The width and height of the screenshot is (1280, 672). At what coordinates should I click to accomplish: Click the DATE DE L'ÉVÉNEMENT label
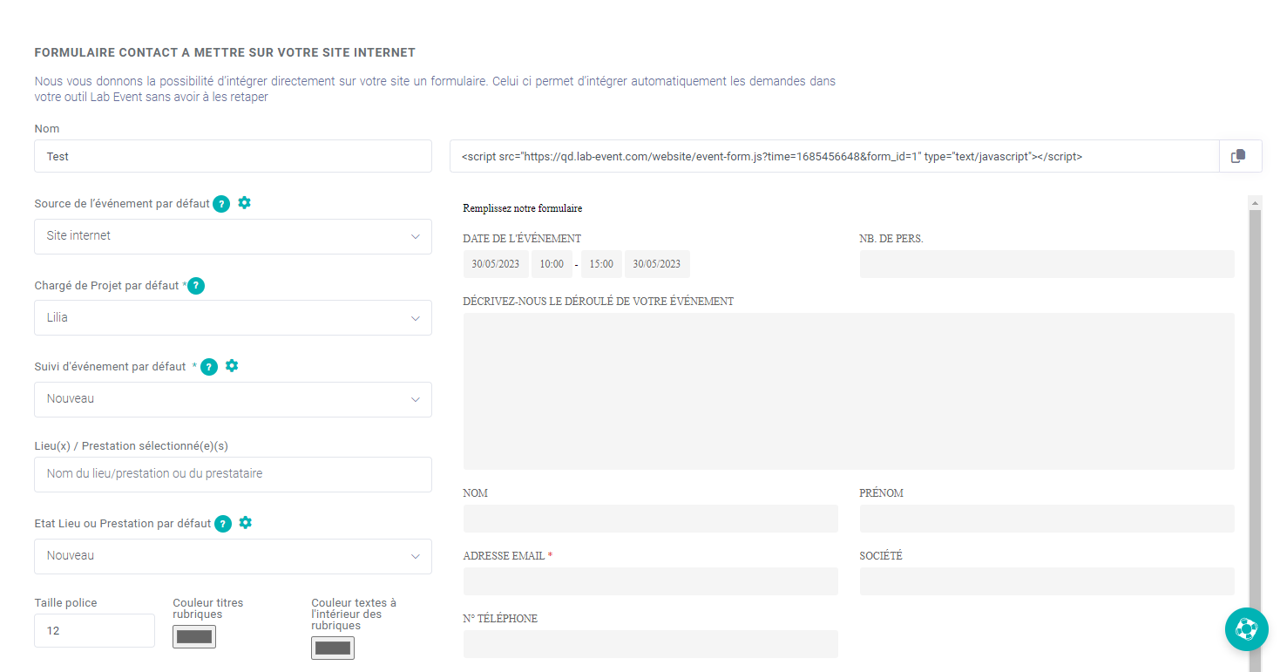pyautogui.click(x=522, y=239)
